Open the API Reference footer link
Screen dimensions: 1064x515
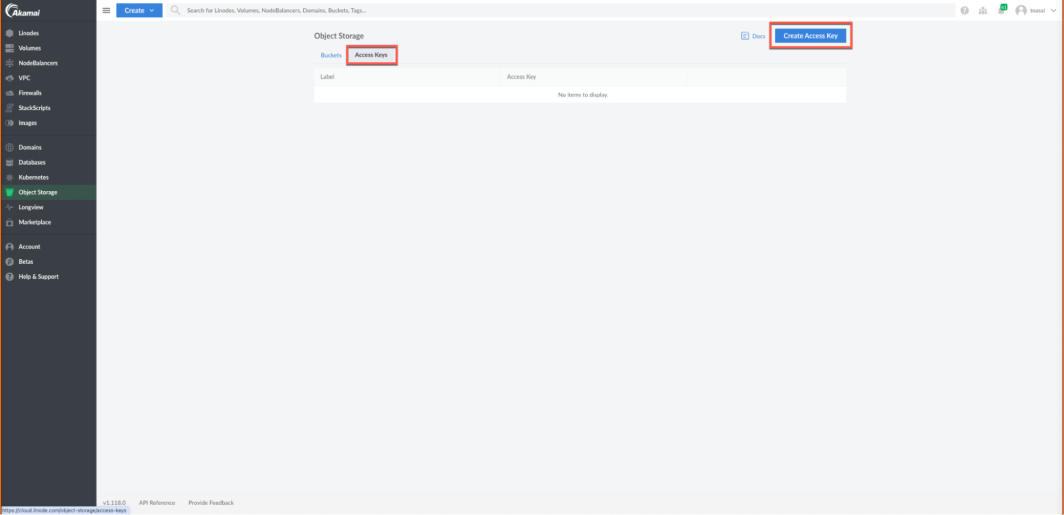tap(157, 503)
